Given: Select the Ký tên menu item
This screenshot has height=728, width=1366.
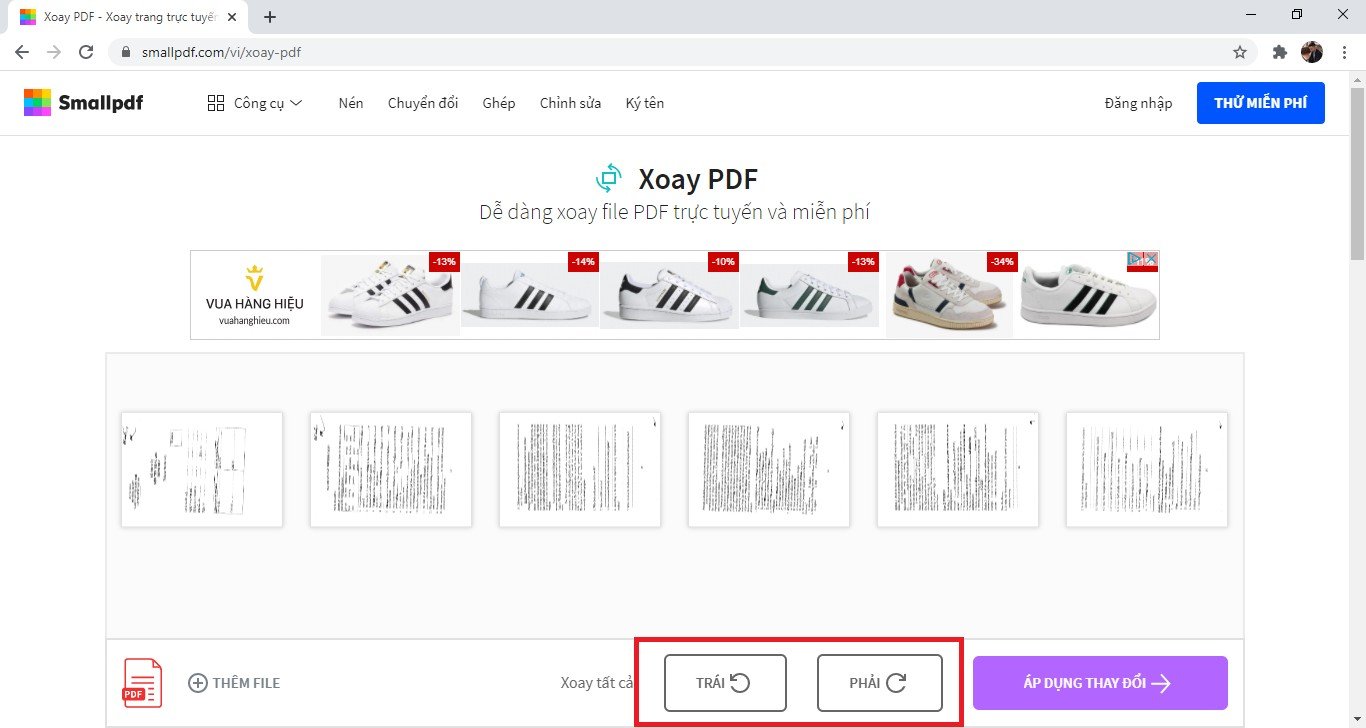Looking at the screenshot, I should coord(644,102).
